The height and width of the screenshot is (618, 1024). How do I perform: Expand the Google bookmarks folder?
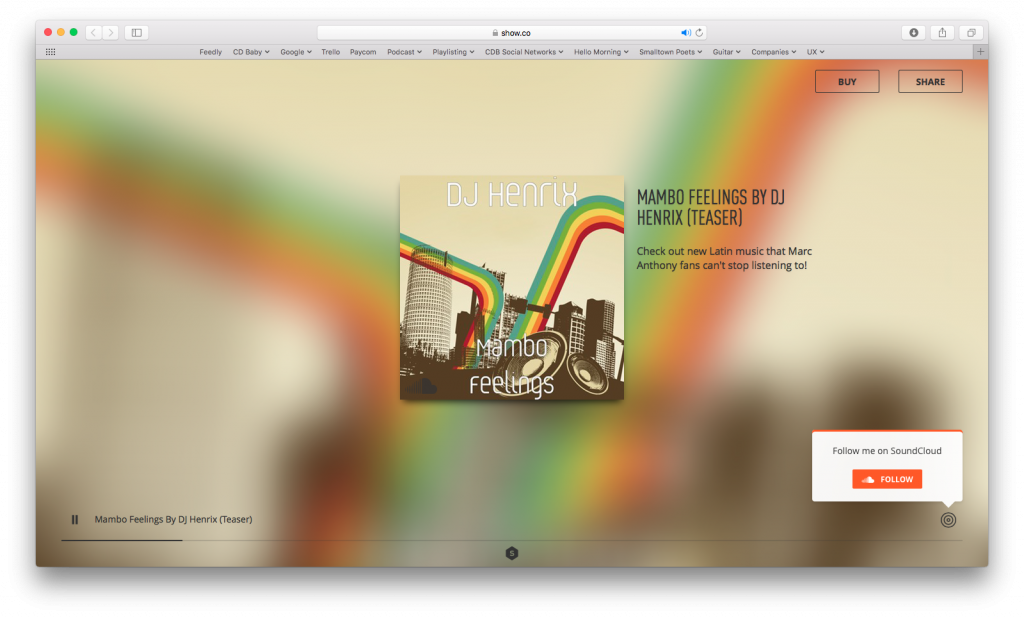pyautogui.click(x=296, y=52)
